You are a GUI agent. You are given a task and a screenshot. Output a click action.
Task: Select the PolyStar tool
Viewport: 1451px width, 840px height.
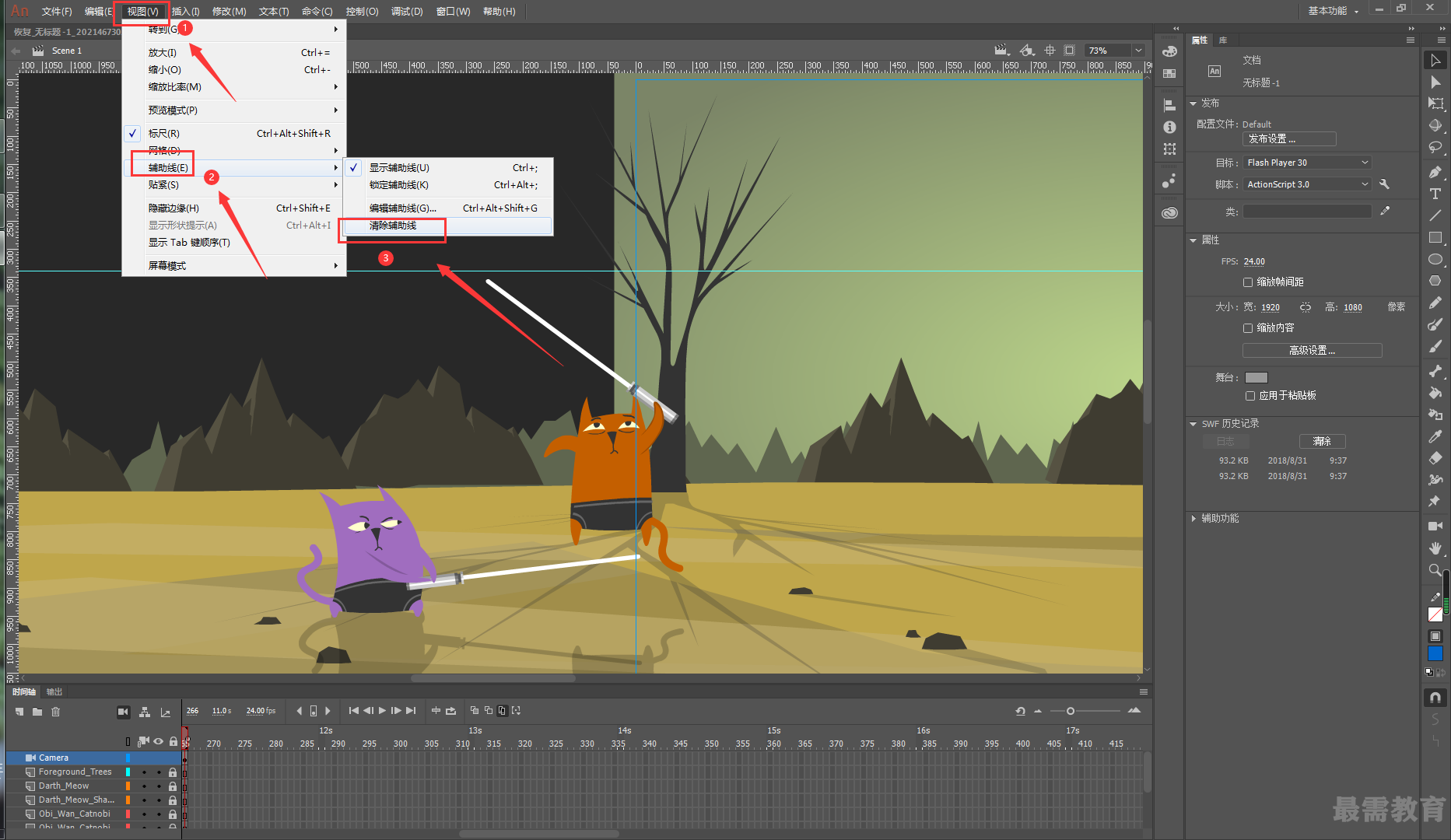click(x=1435, y=281)
